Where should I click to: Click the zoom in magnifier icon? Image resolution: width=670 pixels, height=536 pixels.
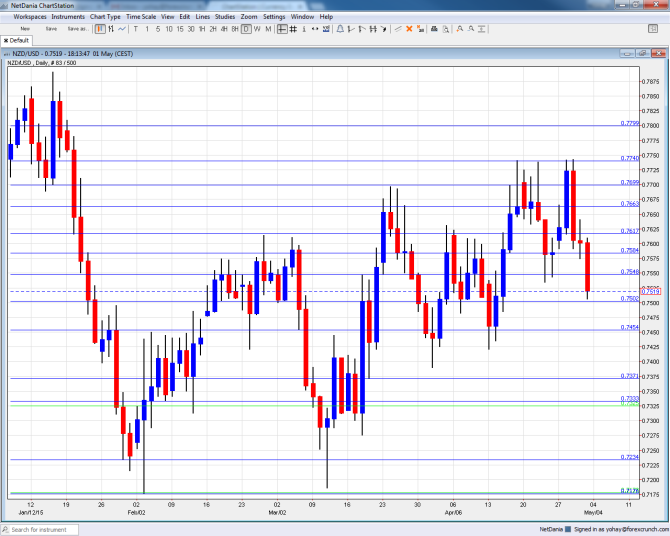tap(460, 29)
